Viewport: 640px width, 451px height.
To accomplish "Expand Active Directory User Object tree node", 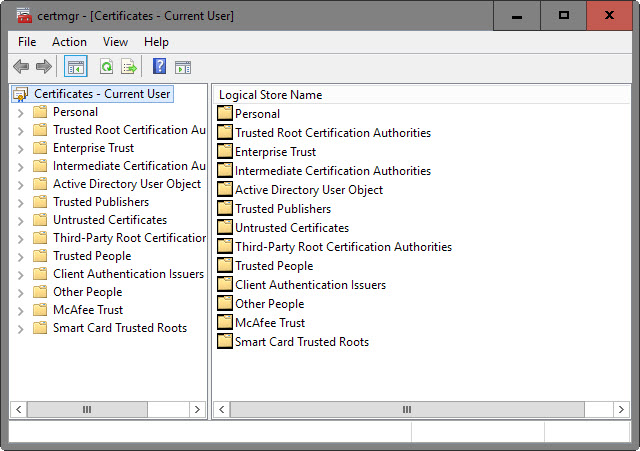I will point(20,185).
